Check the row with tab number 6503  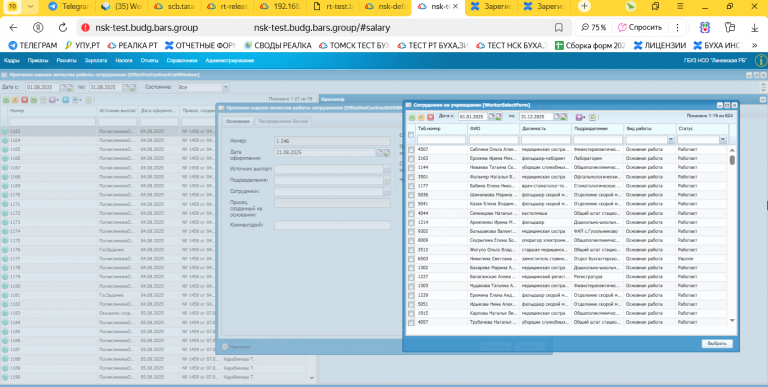(411, 259)
